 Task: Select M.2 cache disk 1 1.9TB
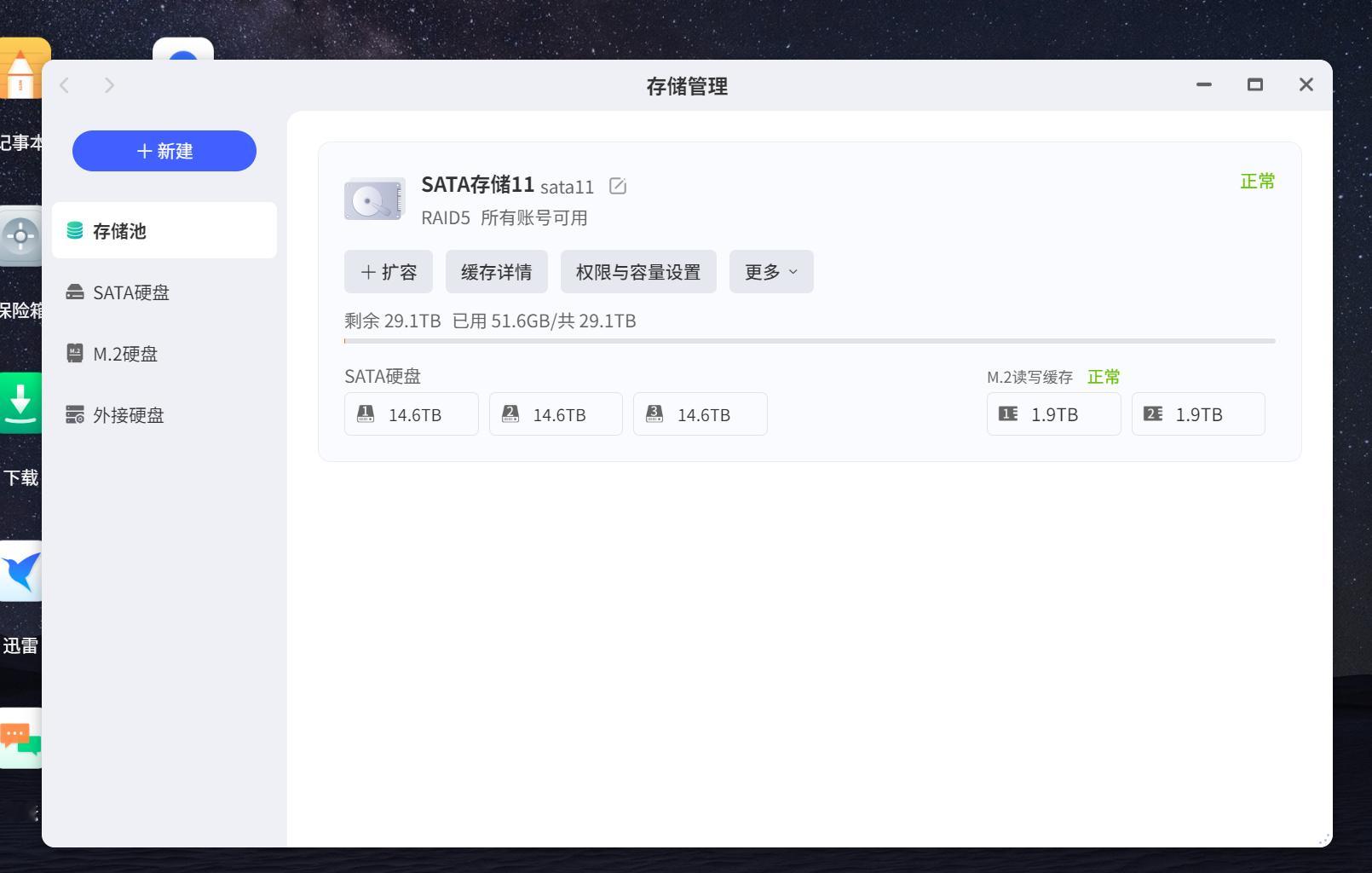[1054, 414]
